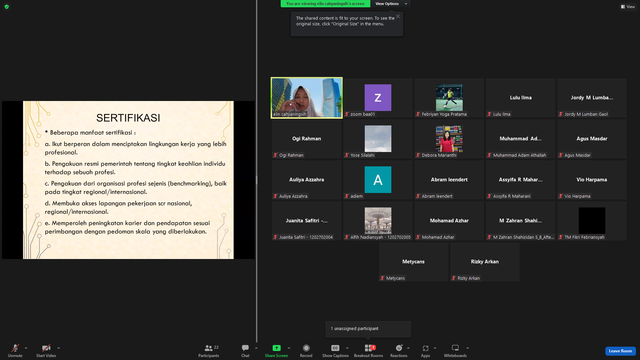Open the Chat panel
Image resolution: width=640 pixels, height=360 pixels.
click(x=245, y=350)
